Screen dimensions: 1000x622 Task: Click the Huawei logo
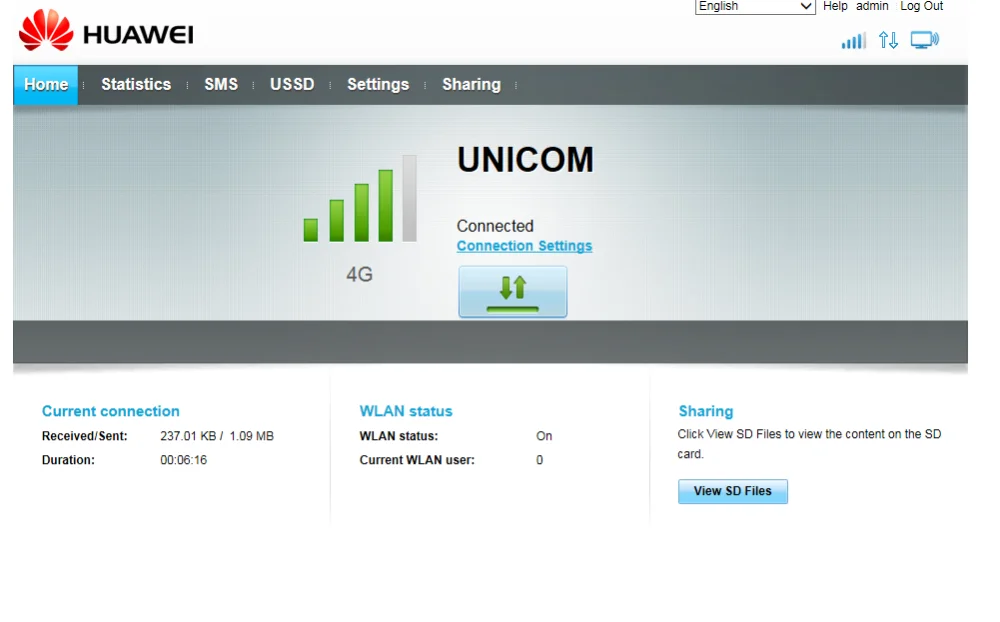[106, 31]
